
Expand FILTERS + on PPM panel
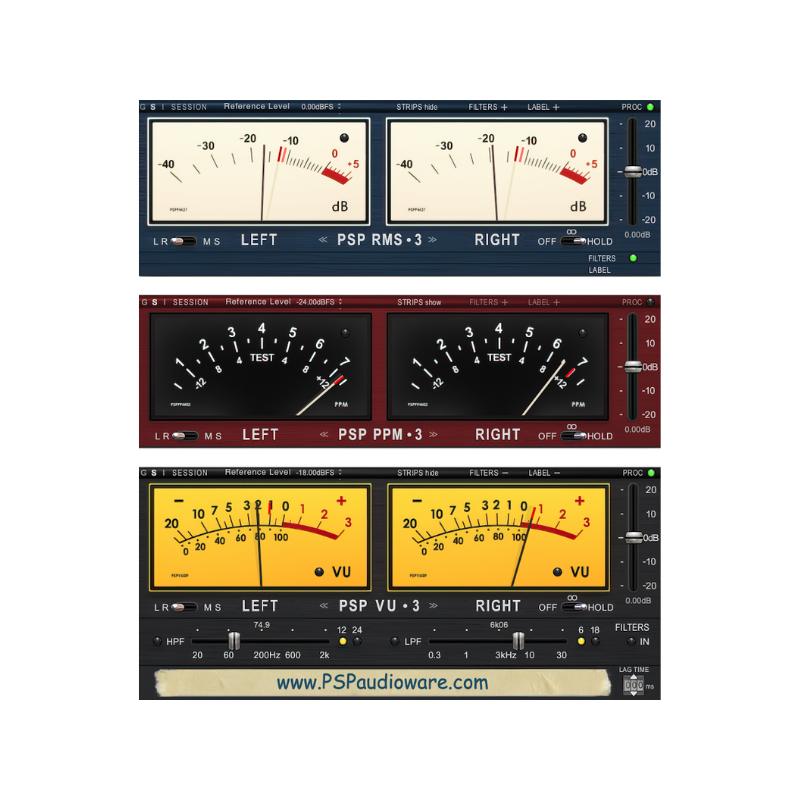click(x=489, y=302)
